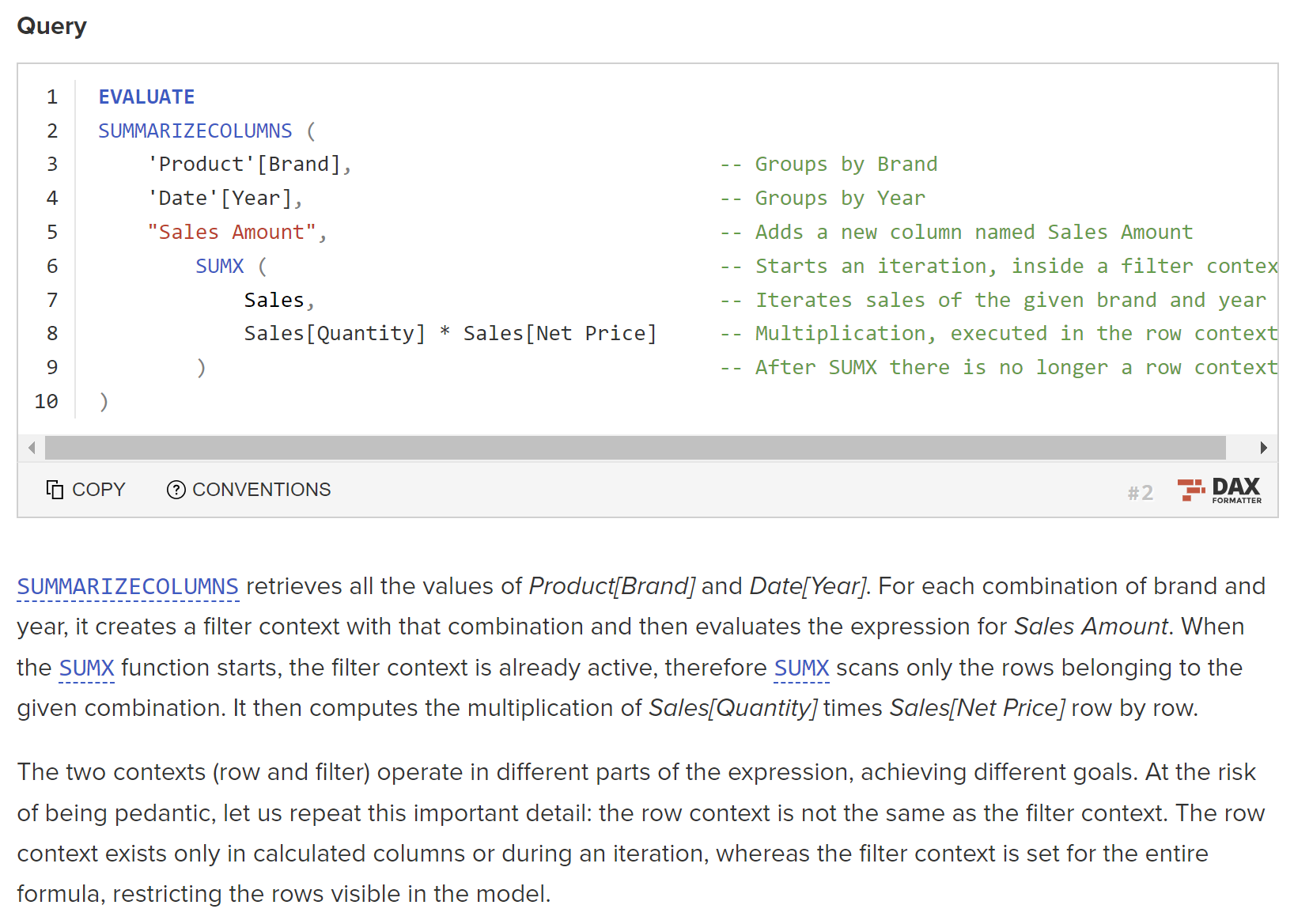1294x924 pixels.
Task: Click the SUMX keyword on line 6
Action: click(220, 266)
